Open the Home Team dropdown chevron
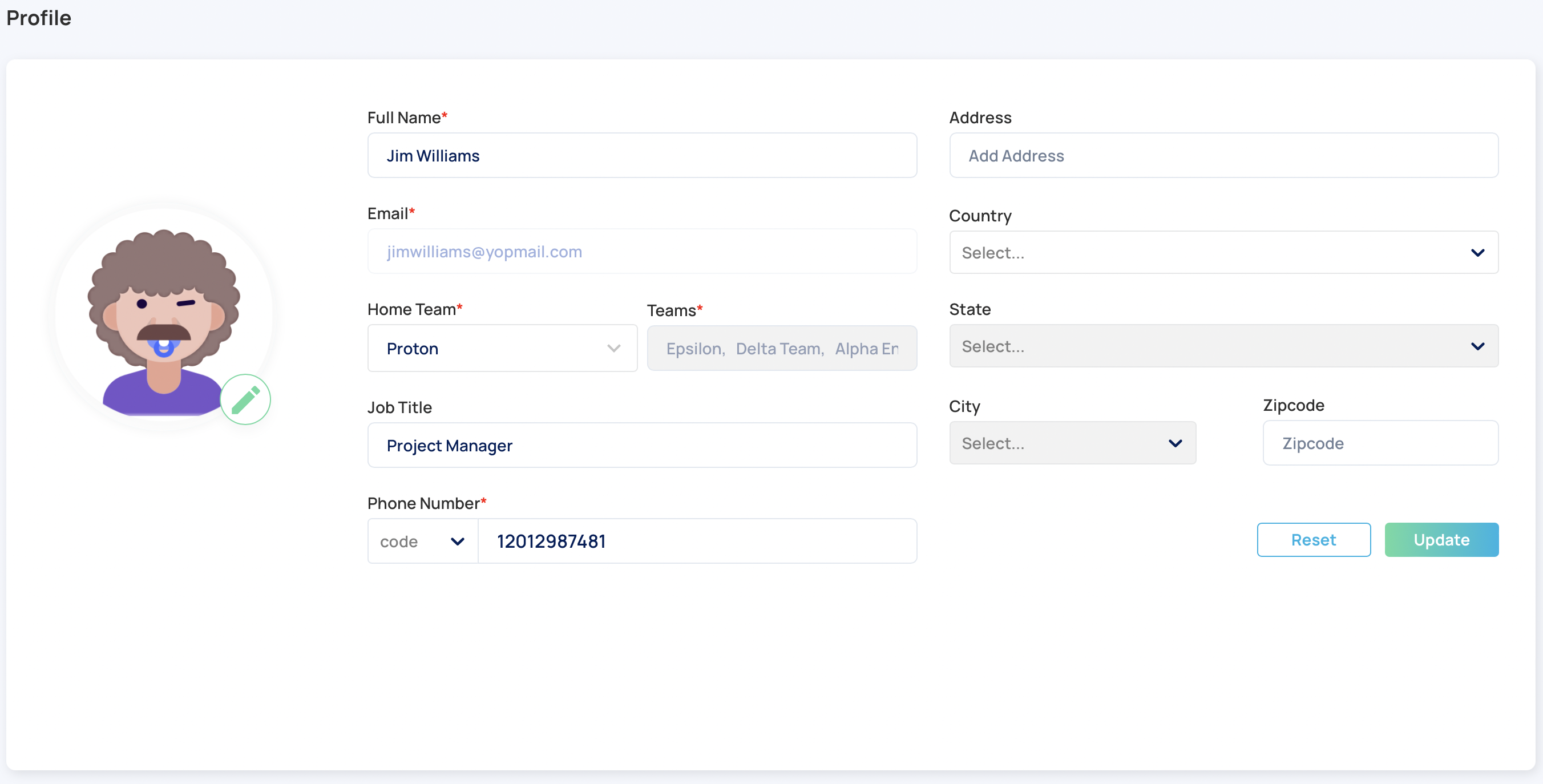 point(613,348)
